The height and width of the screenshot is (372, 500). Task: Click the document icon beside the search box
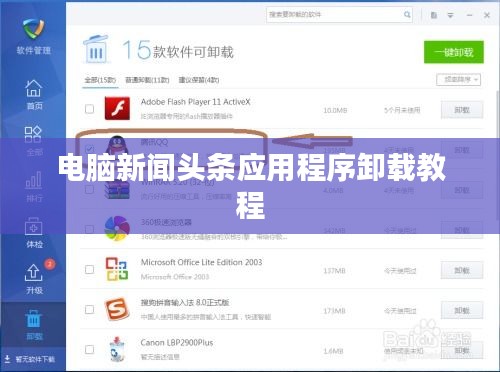point(434,15)
